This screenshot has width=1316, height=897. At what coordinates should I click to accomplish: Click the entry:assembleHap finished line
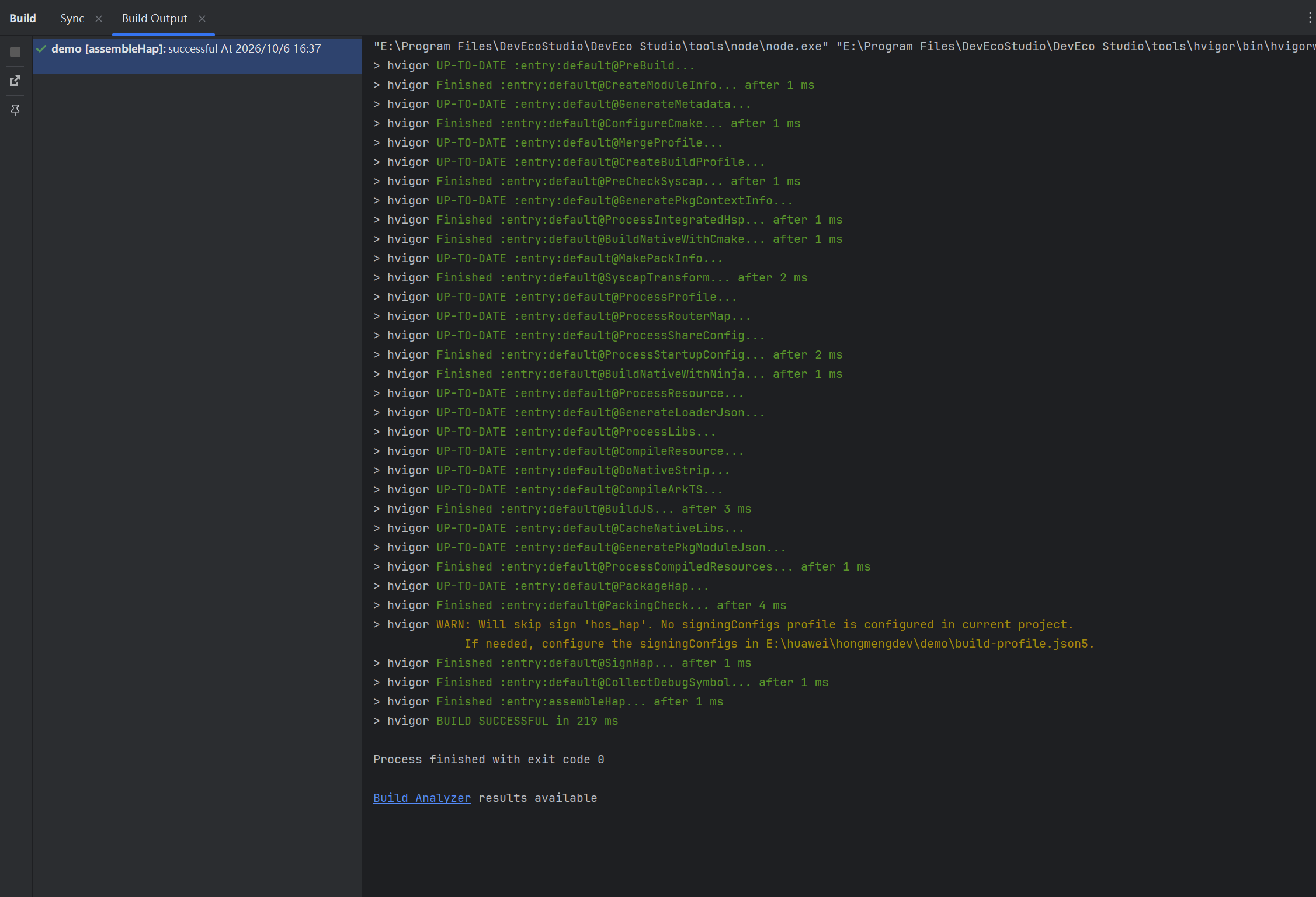point(548,701)
